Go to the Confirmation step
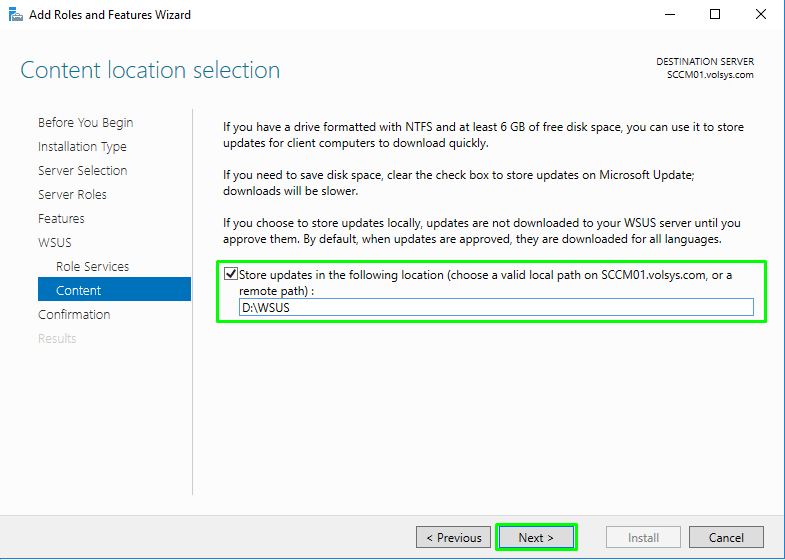The width and height of the screenshot is (785, 560). pos(74,314)
